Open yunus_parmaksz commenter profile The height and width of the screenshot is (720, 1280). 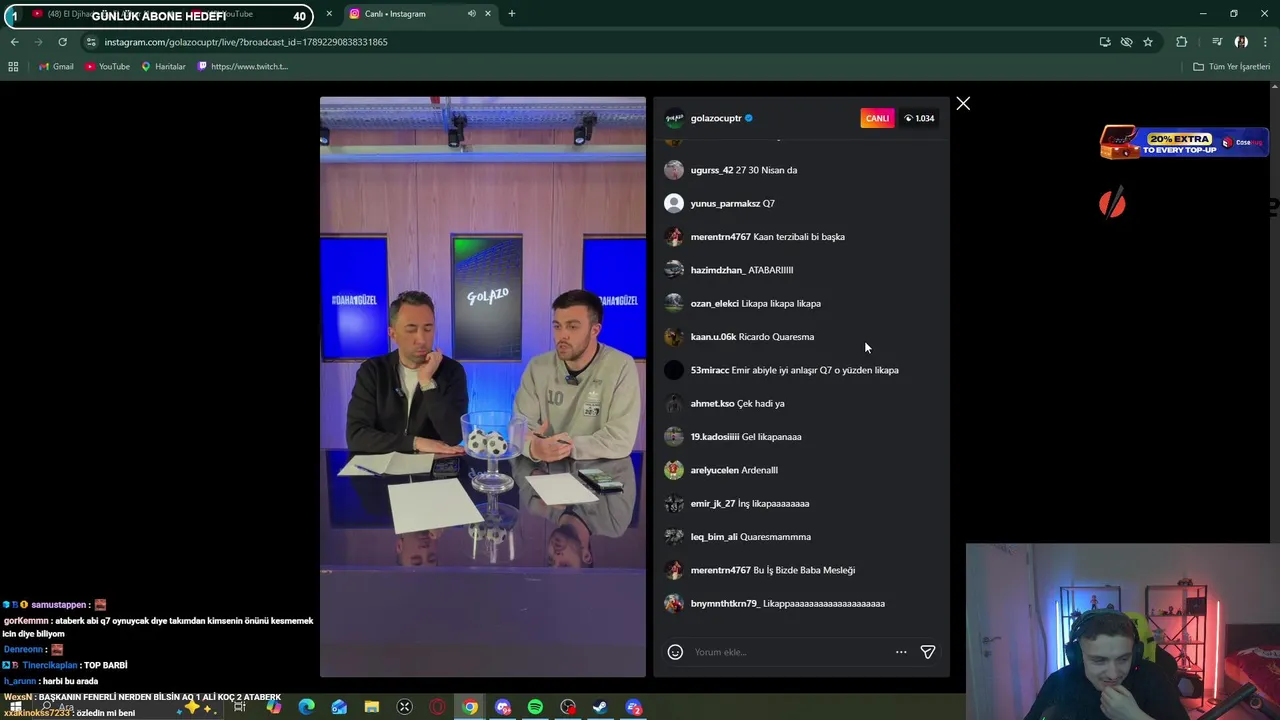[x=725, y=203]
